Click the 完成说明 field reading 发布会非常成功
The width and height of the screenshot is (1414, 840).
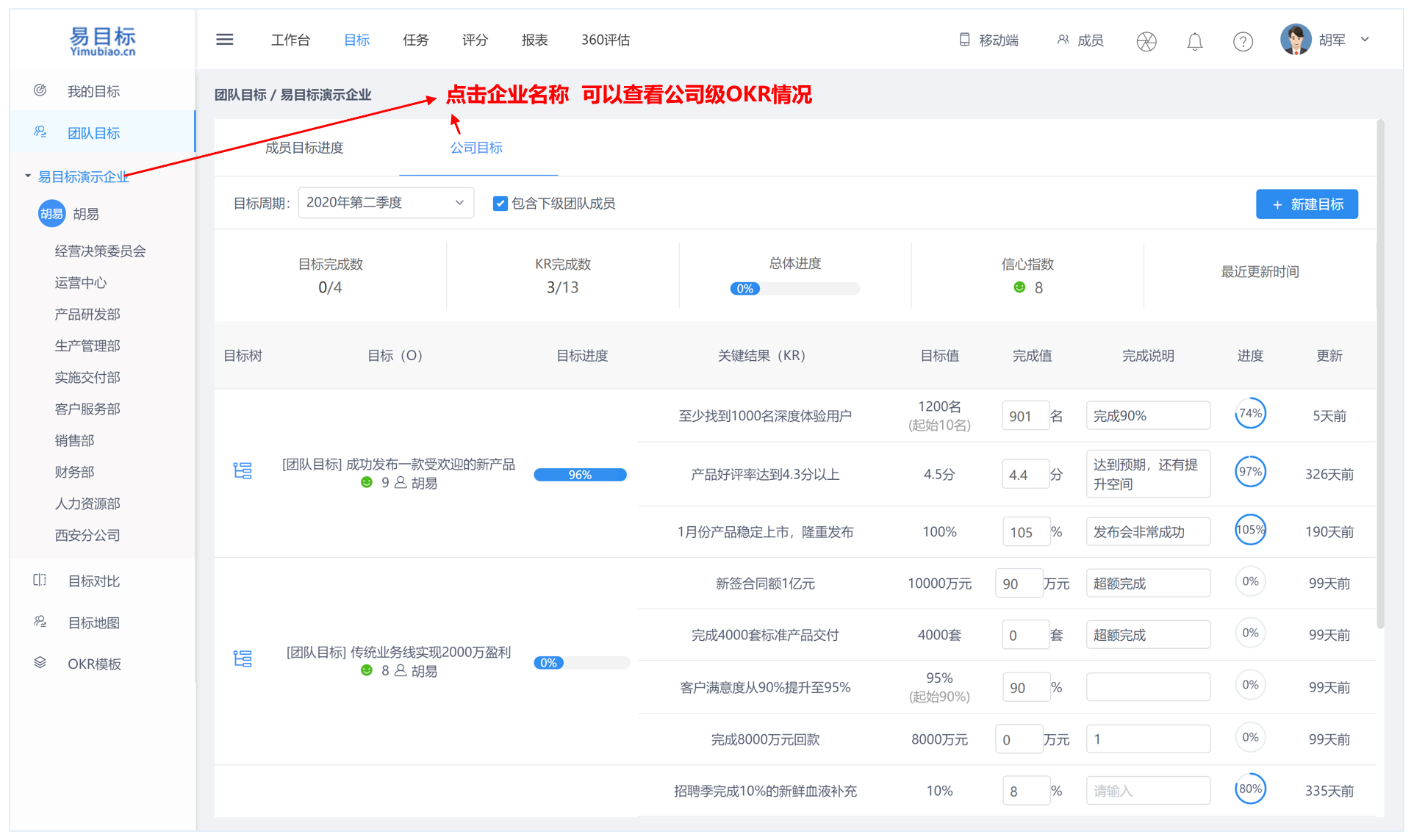[1148, 532]
